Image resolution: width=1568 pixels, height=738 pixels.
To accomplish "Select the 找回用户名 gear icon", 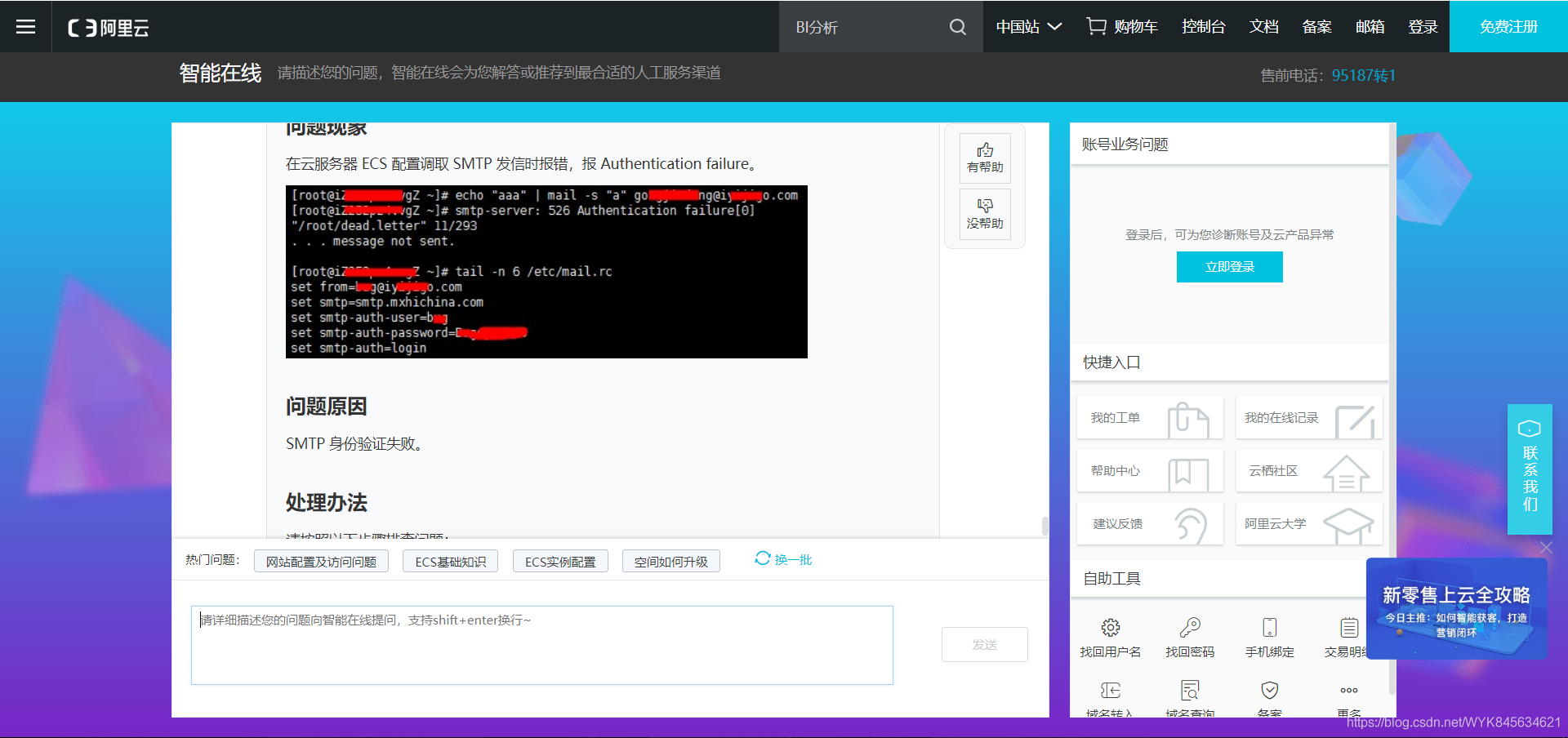I will (x=1110, y=629).
